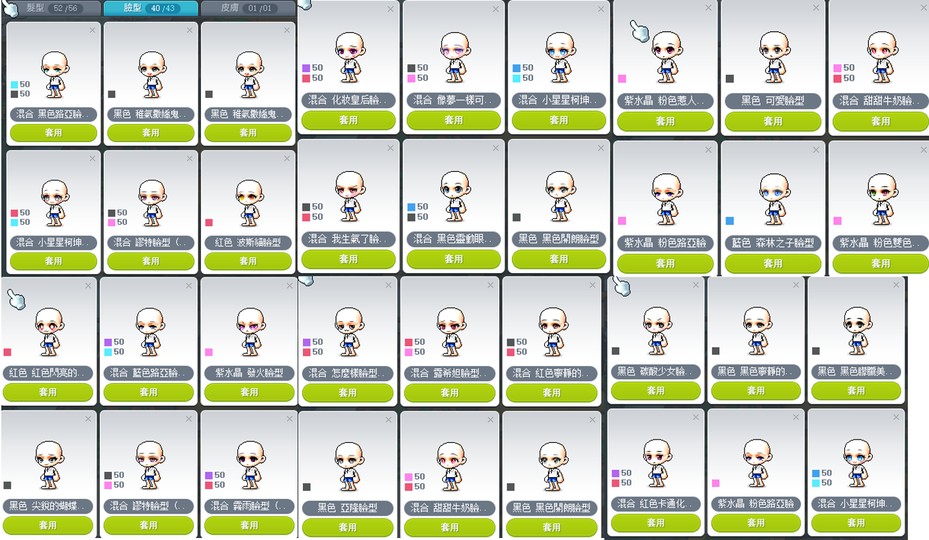This screenshot has height=540, width=929.
Task: Select the 藍色 森林之子臉型 character preview
Action: tap(773, 198)
